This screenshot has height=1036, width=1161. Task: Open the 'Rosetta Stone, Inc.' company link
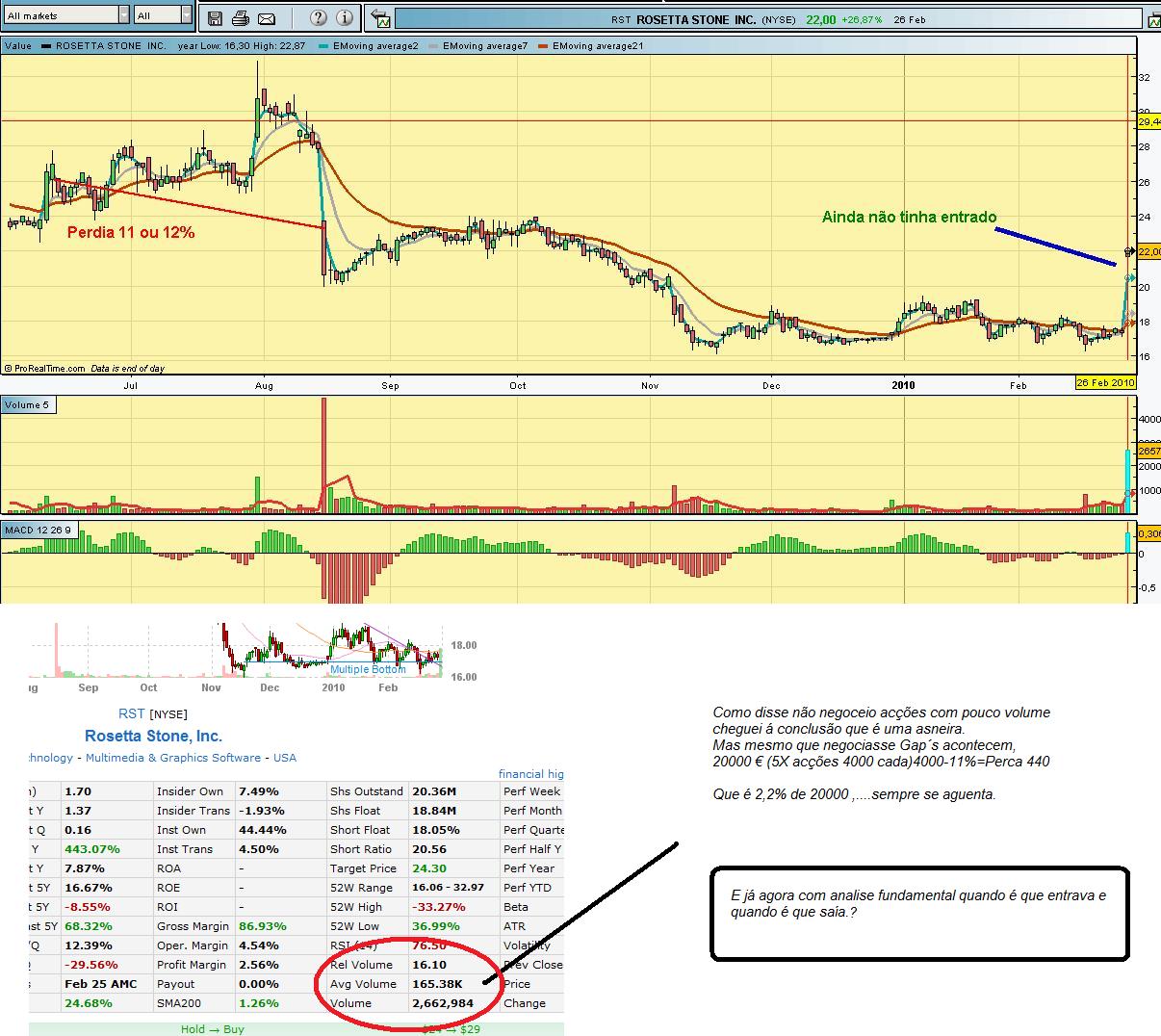pos(153,736)
